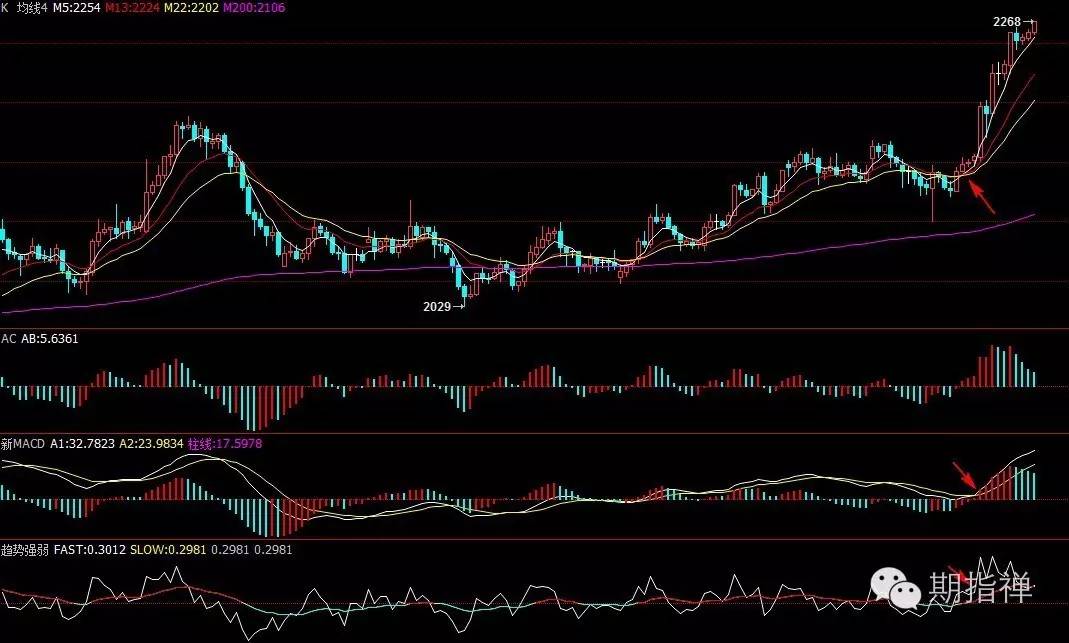The height and width of the screenshot is (643, 1069).
Task: Select the A2:23.9834 MACD value
Action: tap(151, 444)
